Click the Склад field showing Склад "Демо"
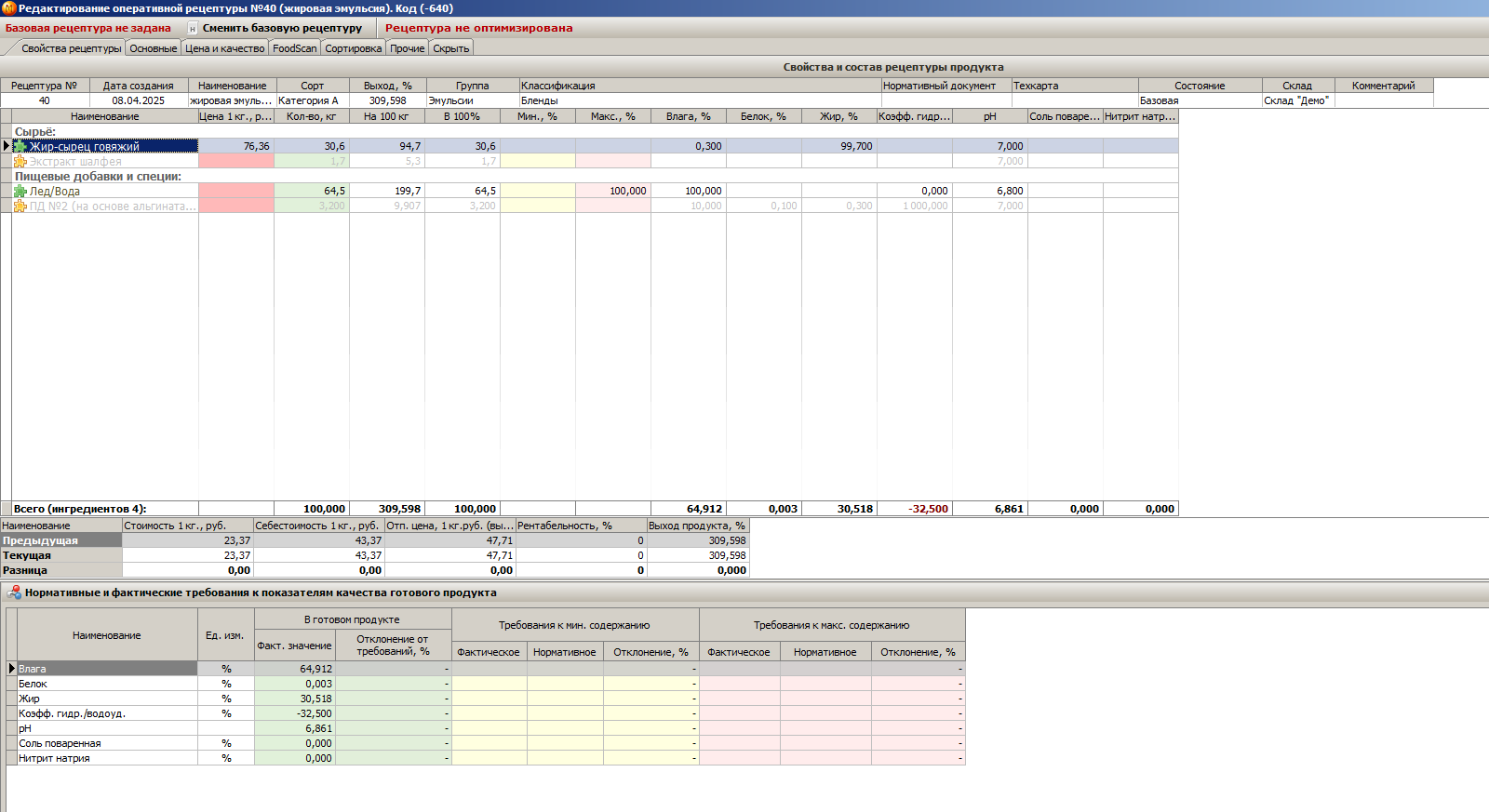The height and width of the screenshot is (812, 1489). [1297, 100]
